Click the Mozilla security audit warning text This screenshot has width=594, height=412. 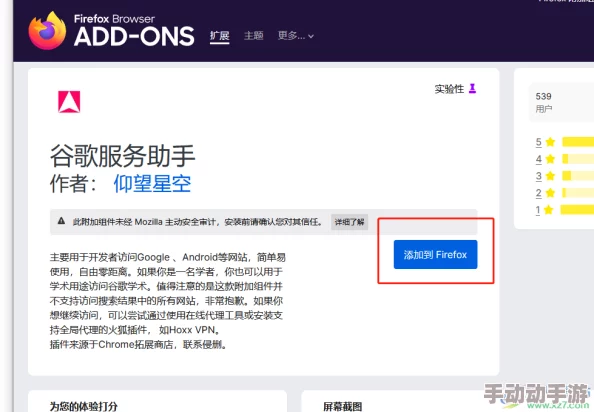pos(197,222)
